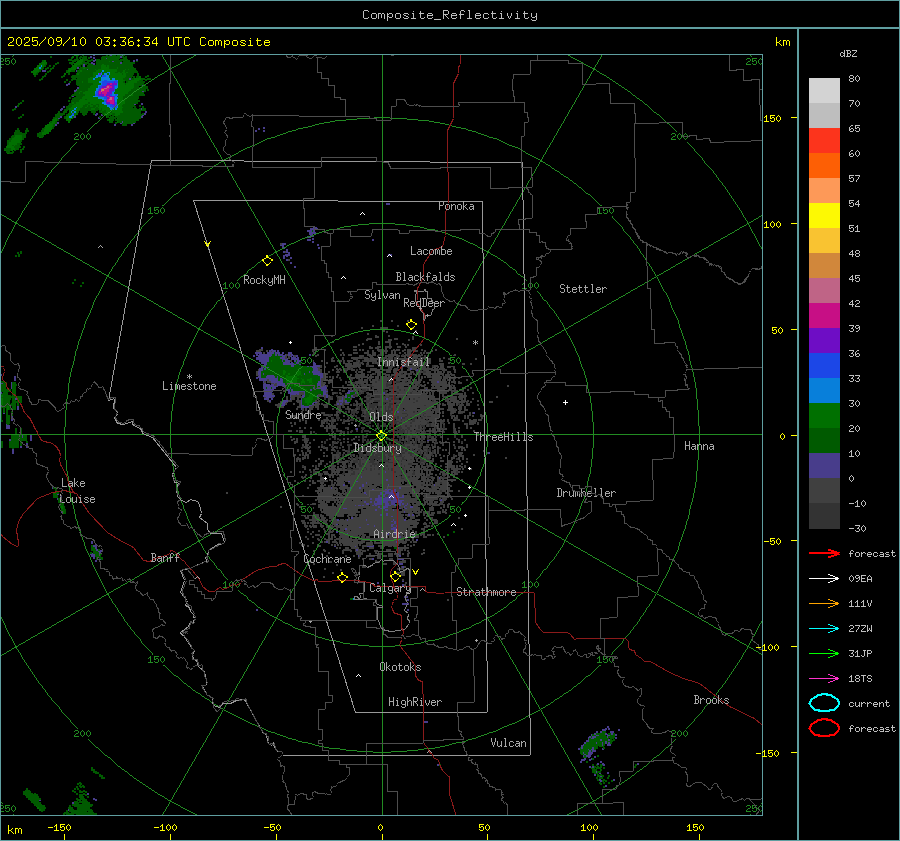Click the yellow radar-site diamond at map center

(382, 436)
